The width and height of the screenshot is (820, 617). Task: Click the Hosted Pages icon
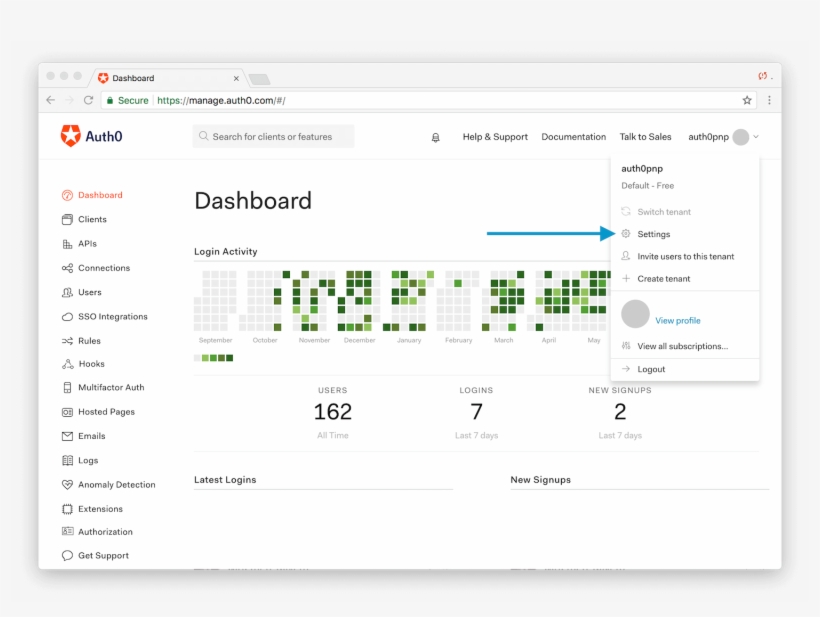[67, 412]
